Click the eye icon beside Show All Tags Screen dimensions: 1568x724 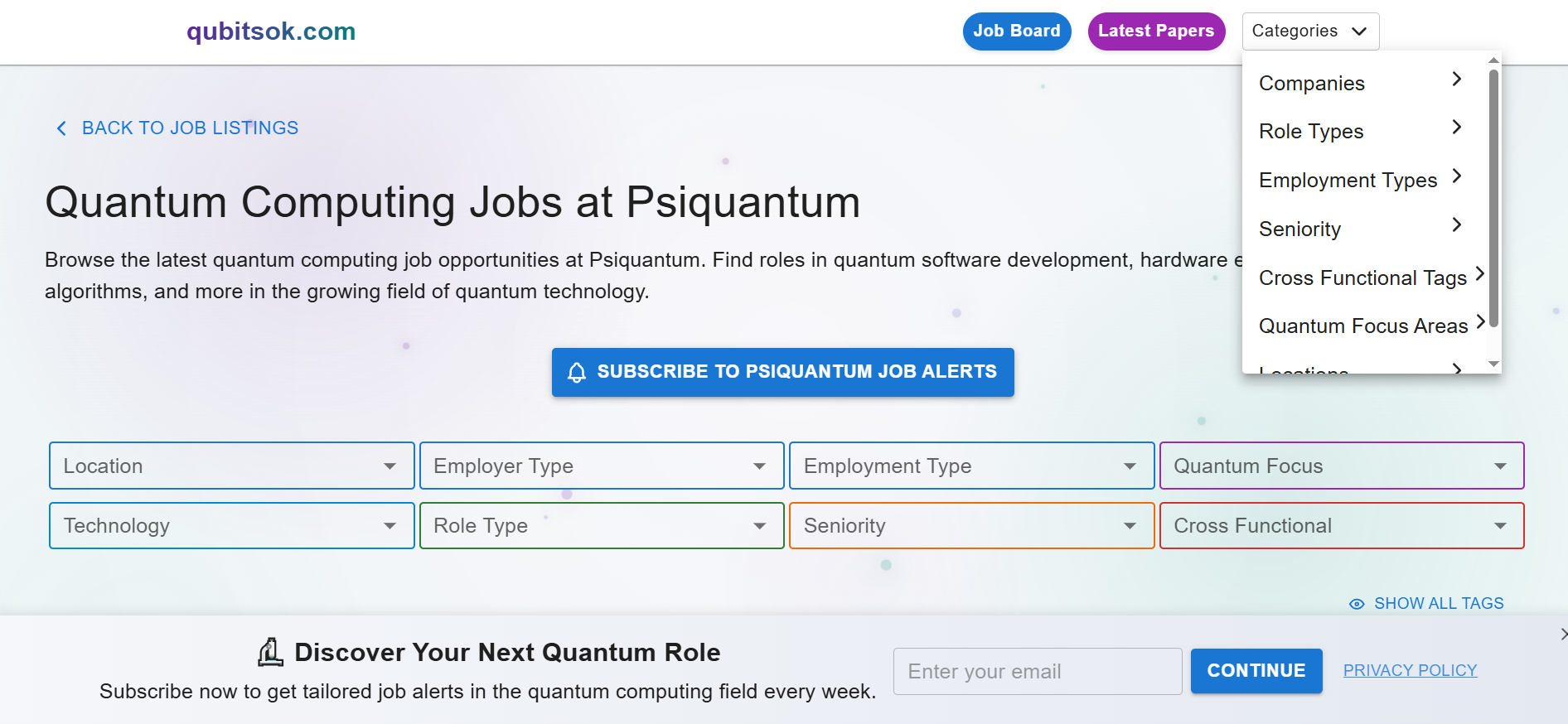pos(1357,604)
